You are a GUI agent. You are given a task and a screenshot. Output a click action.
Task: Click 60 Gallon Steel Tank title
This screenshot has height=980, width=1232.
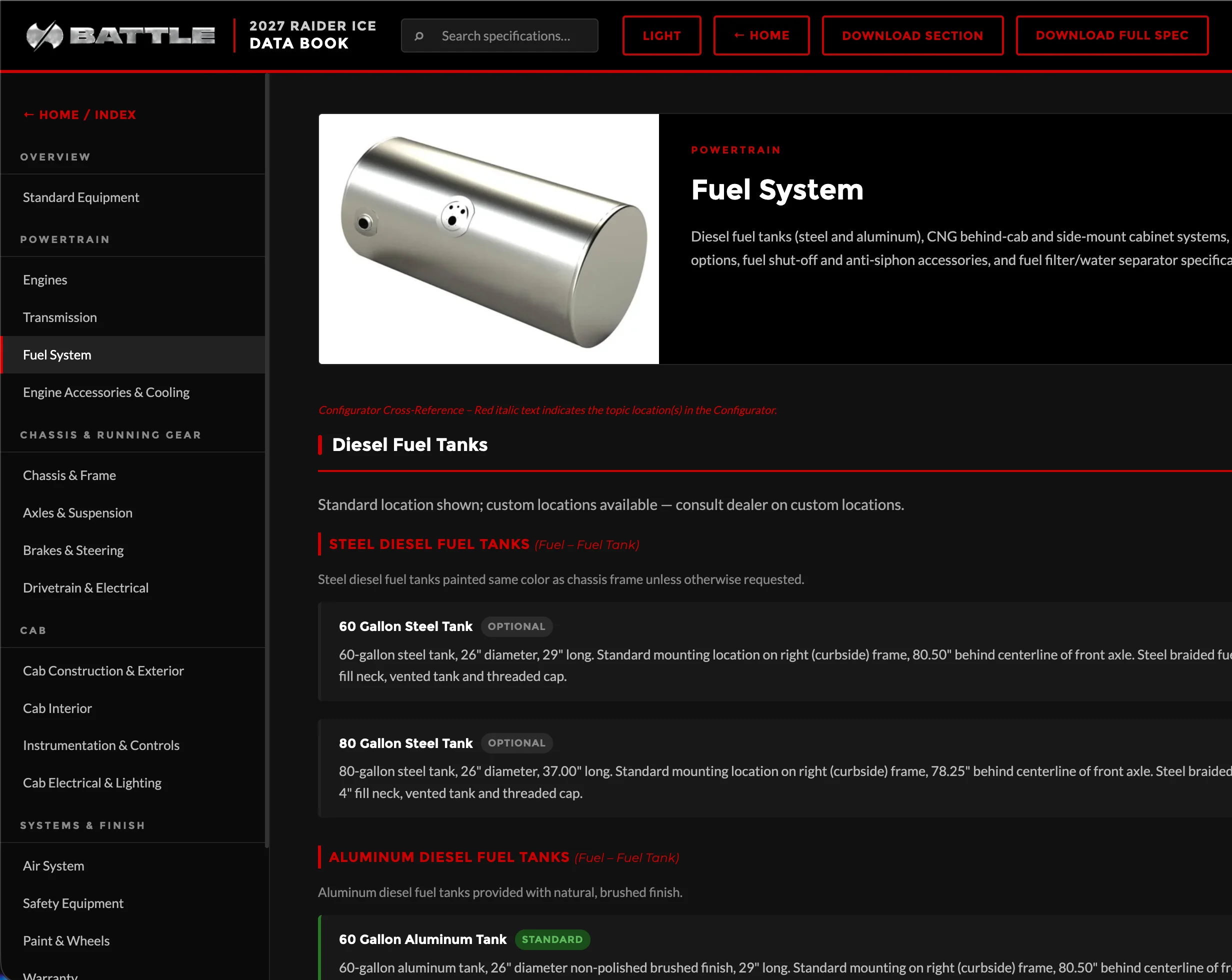pos(405,627)
